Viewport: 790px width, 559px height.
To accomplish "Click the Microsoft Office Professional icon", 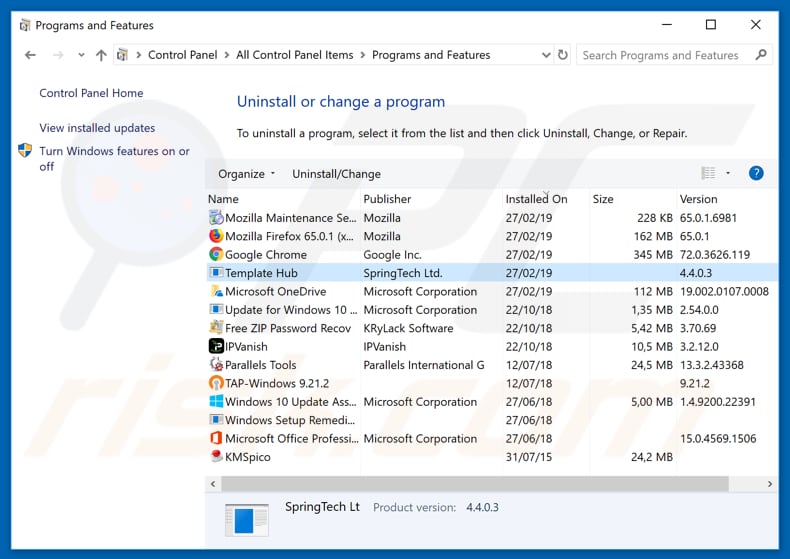I will (216, 439).
